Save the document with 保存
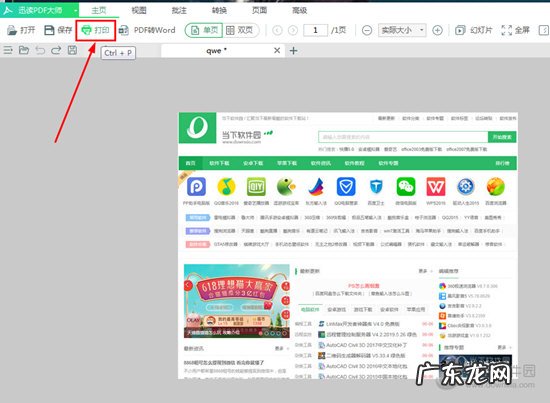This screenshot has width=550, height=403. pyautogui.click(x=58, y=30)
